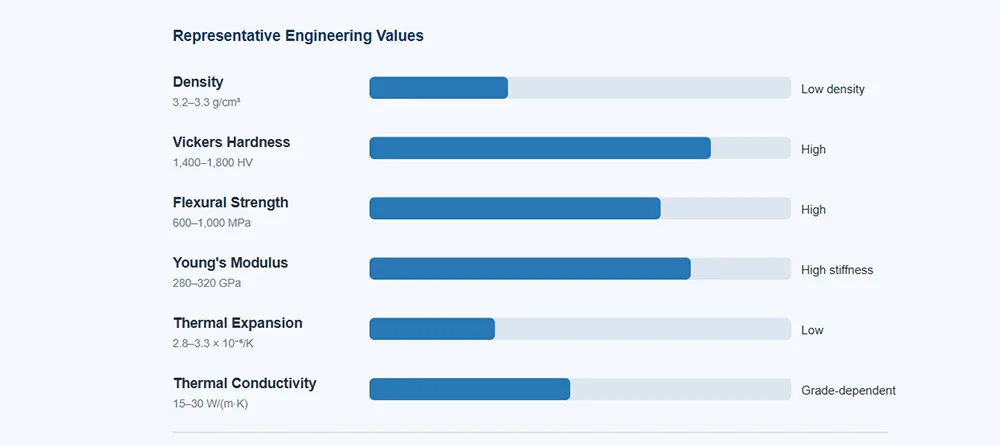Click the Density progress bar
1000x445 pixels.
(580, 88)
